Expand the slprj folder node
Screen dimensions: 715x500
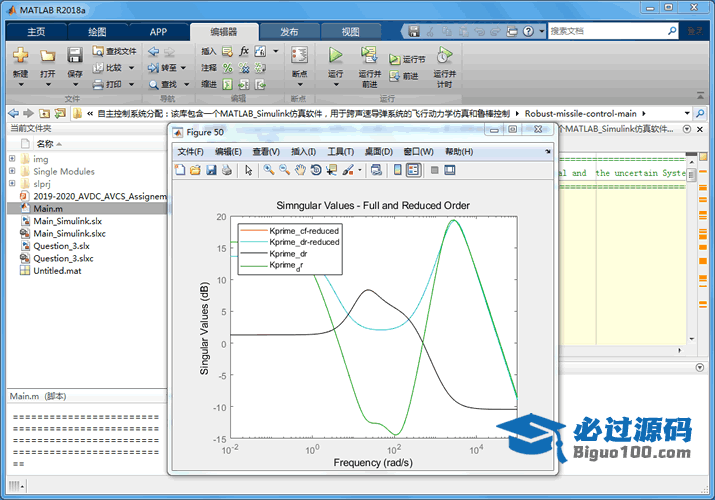12,183
